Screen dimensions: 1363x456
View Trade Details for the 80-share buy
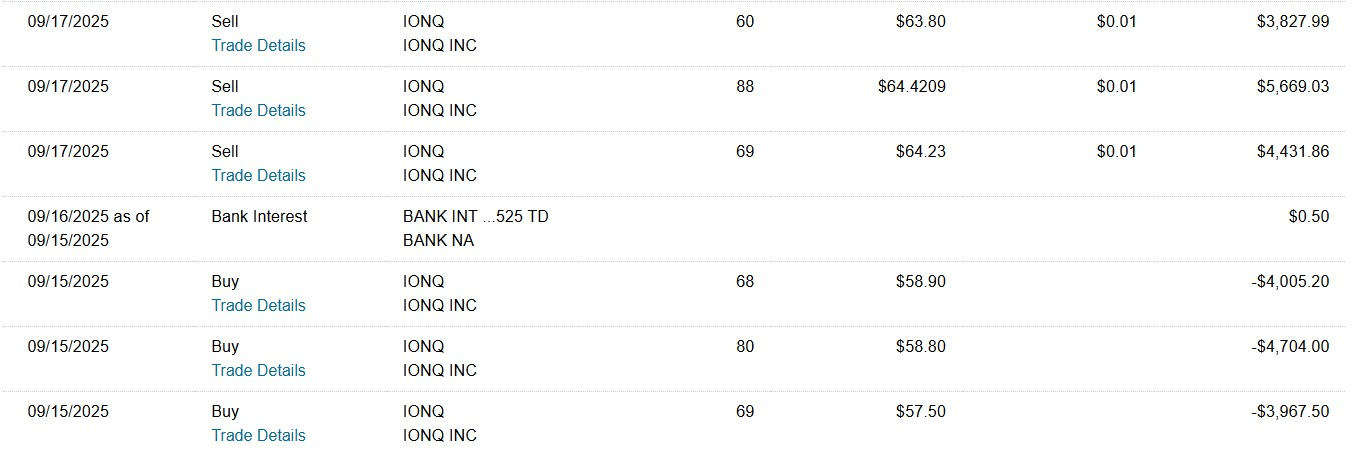258,370
